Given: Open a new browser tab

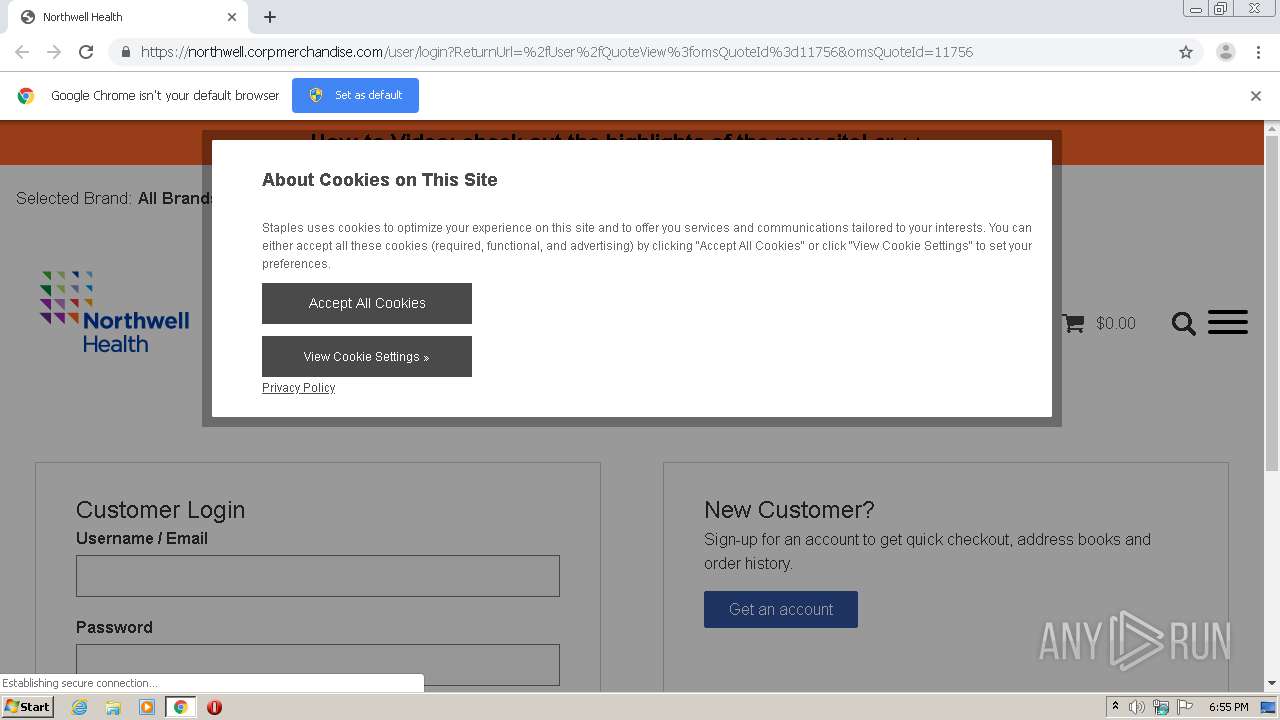Looking at the screenshot, I should [x=270, y=17].
